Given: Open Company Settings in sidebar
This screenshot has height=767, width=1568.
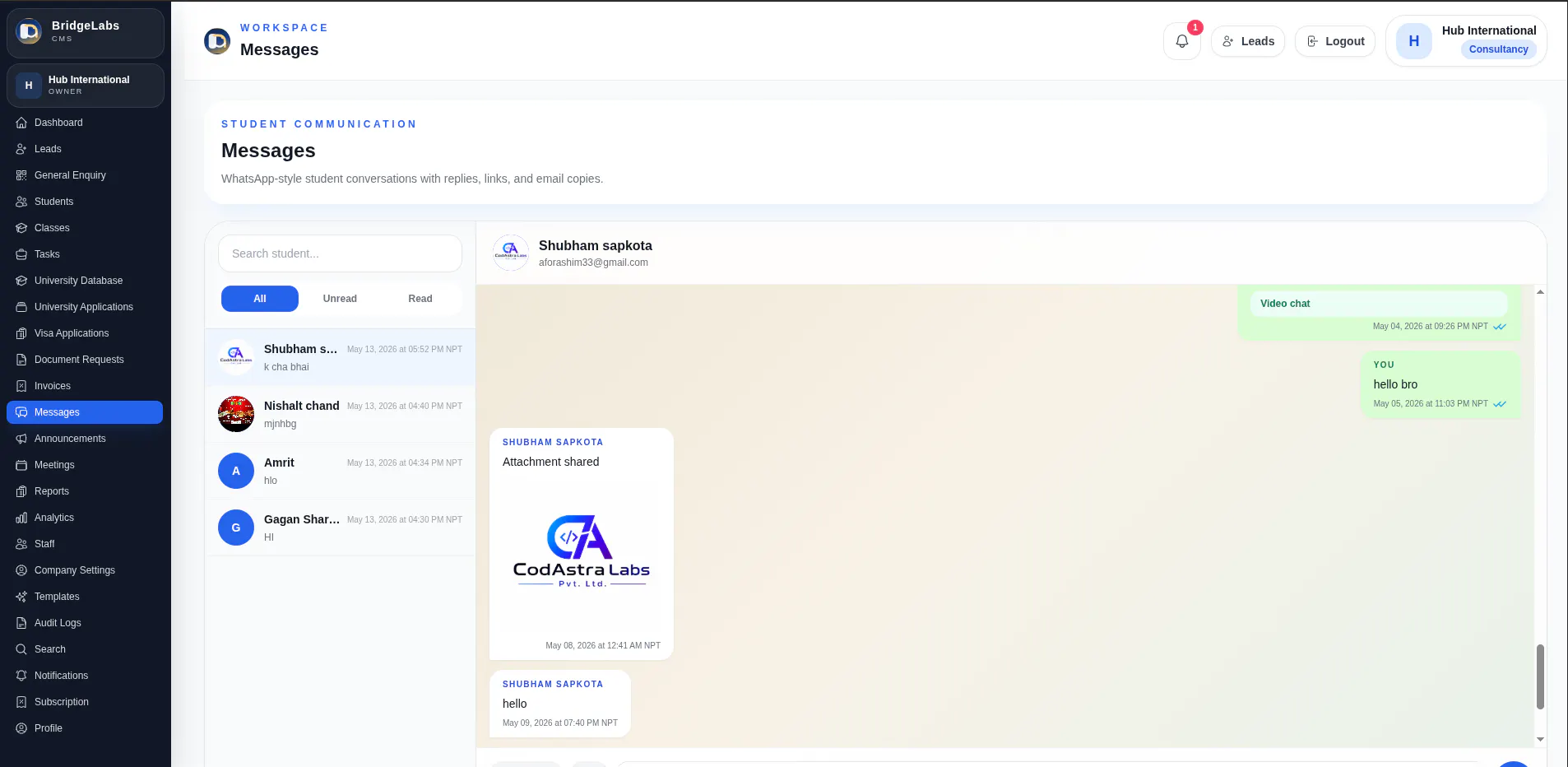Looking at the screenshot, I should pyautogui.click(x=85, y=570).
